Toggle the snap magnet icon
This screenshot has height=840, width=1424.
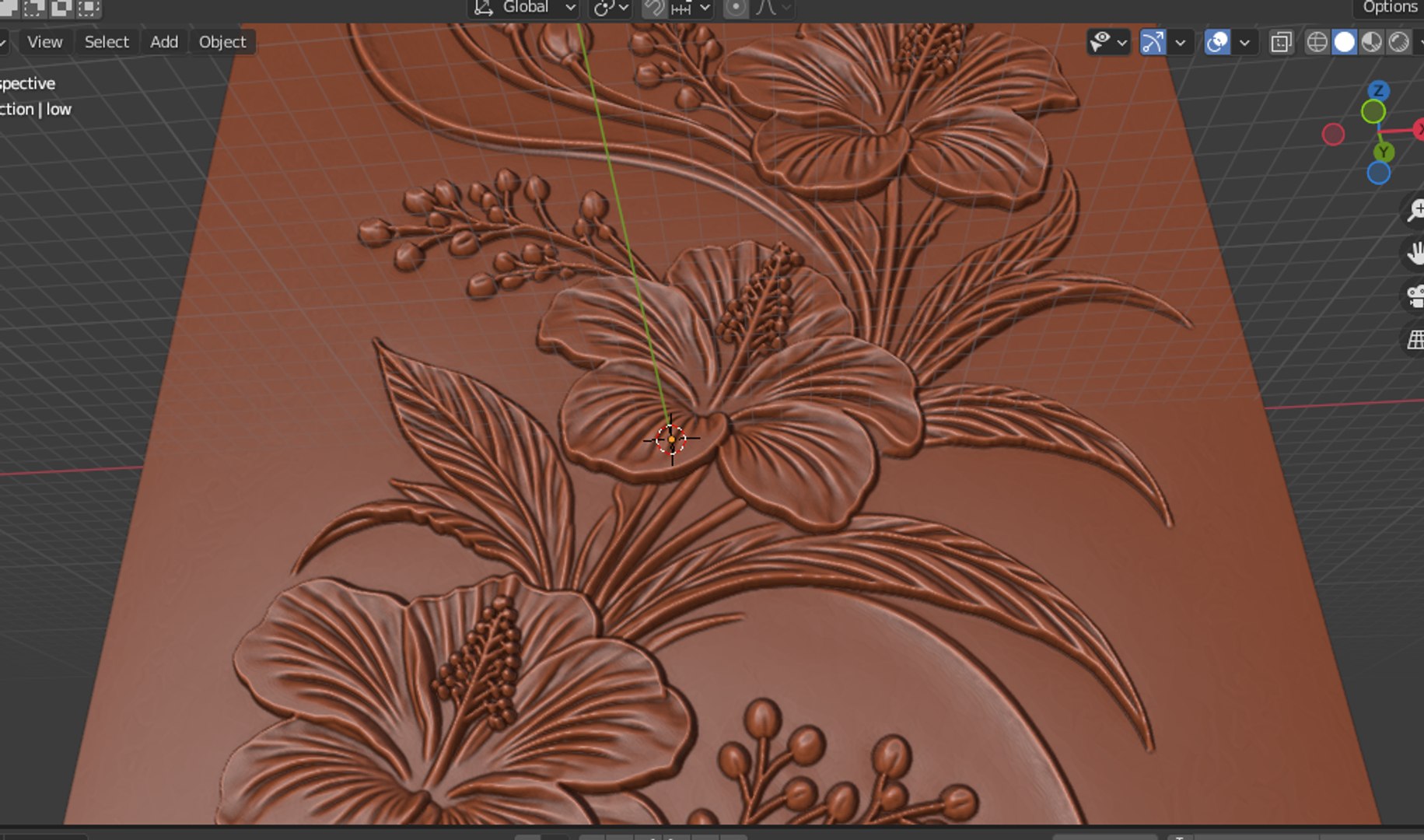[654, 8]
